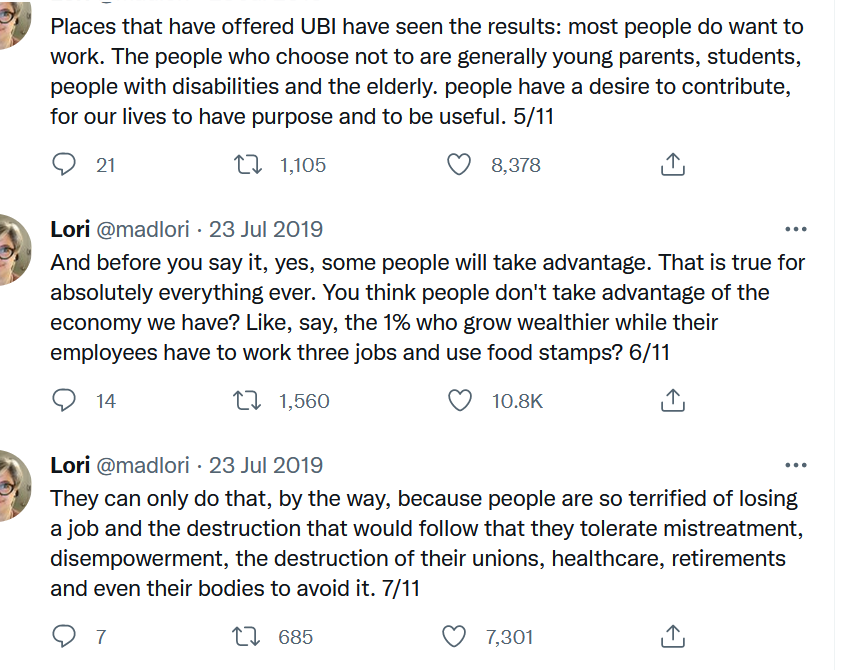The width and height of the screenshot is (843, 670).
Task: Like the tweet with 10.8K likes
Action: 460,401
